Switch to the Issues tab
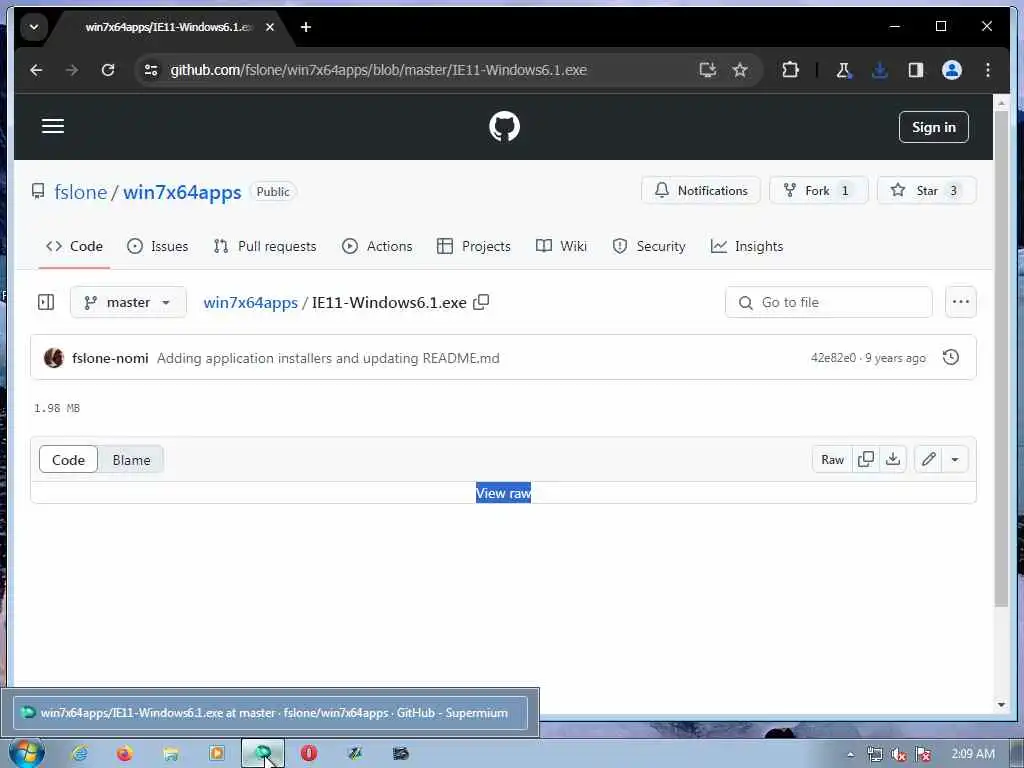1024x768 pixels. pyautogui.click(x=157, y=246)
